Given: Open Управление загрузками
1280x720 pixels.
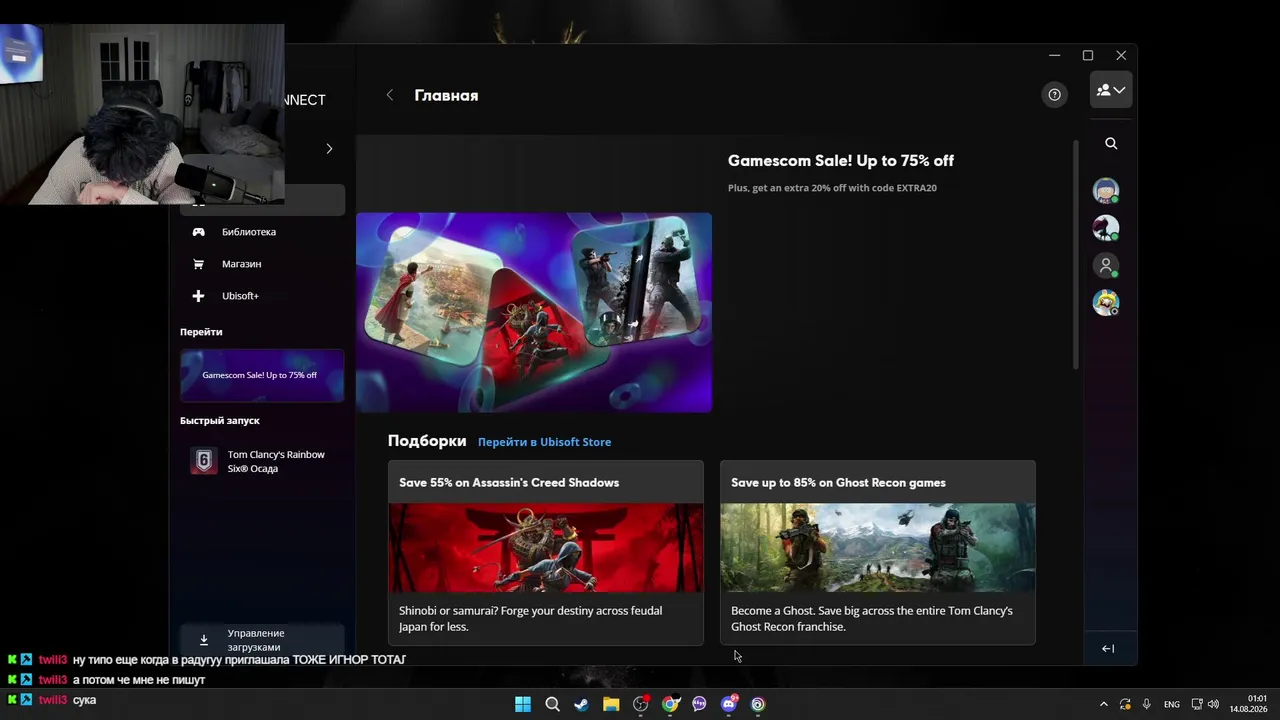Looking at the screenshot, I should [262, 640].
